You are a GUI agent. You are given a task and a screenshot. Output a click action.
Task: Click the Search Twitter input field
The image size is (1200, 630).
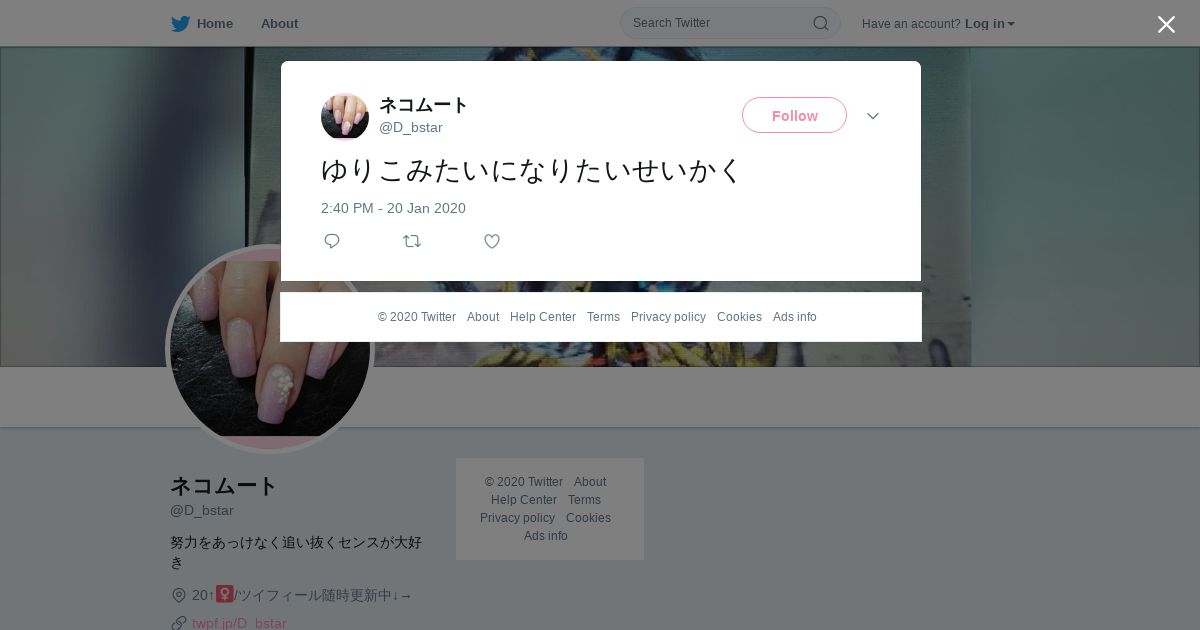pyautogui.click(x=720, y=23)
